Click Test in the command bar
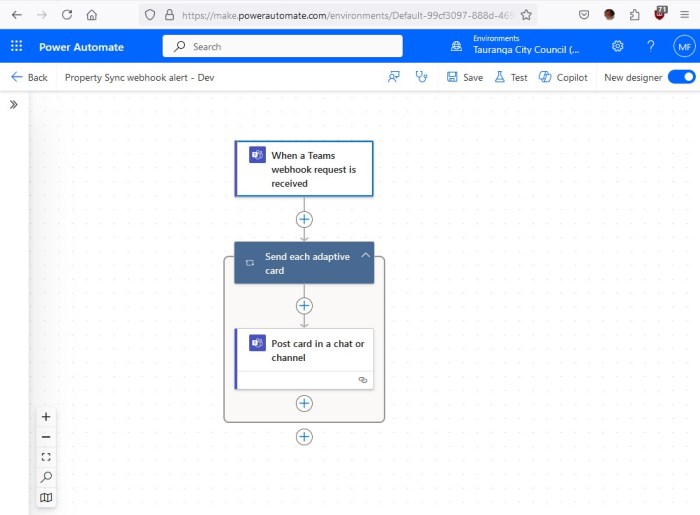The image size is (700, 515). (x=510, y=77)
